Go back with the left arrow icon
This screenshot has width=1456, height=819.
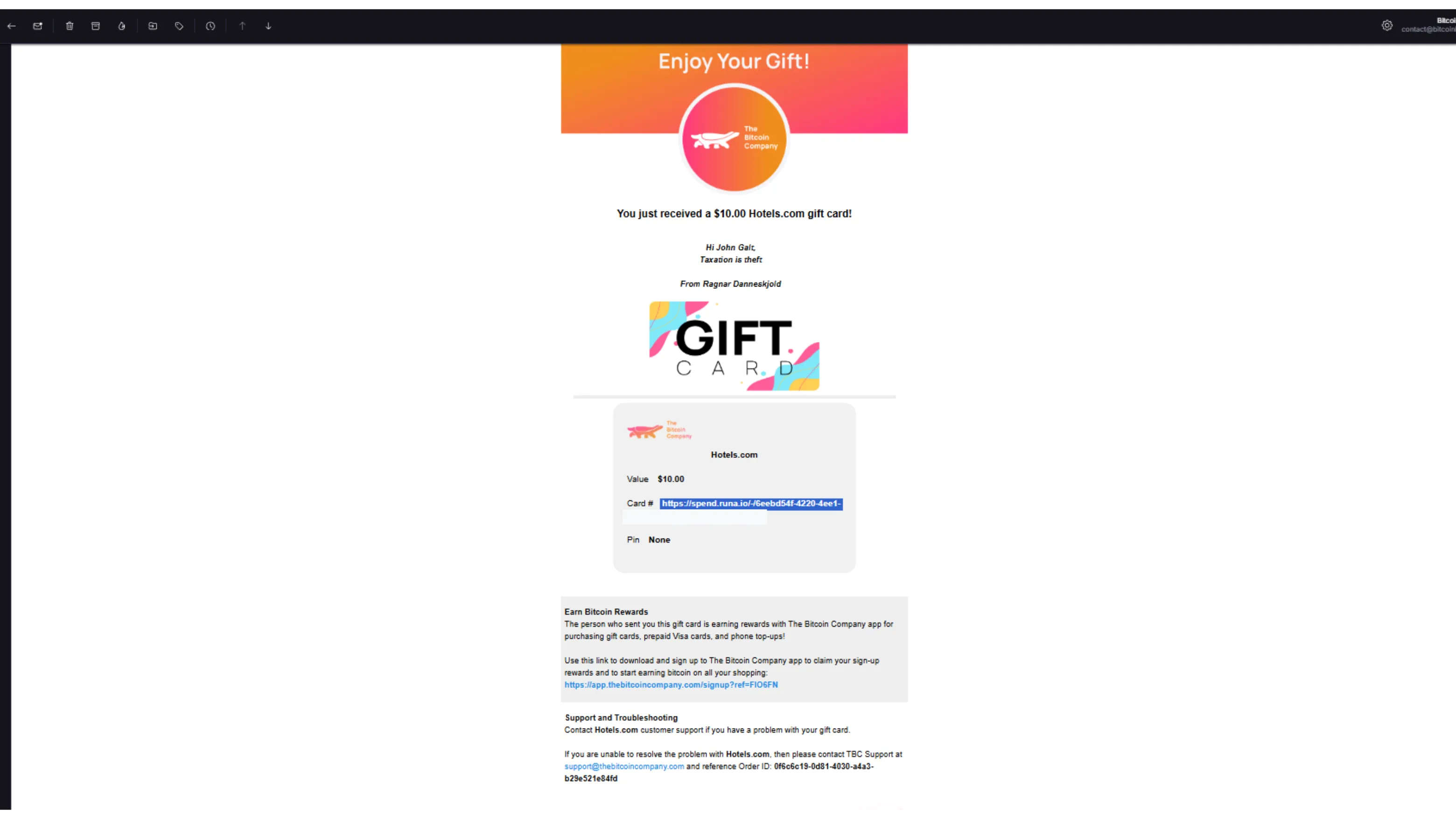click(x=11, y=26)
